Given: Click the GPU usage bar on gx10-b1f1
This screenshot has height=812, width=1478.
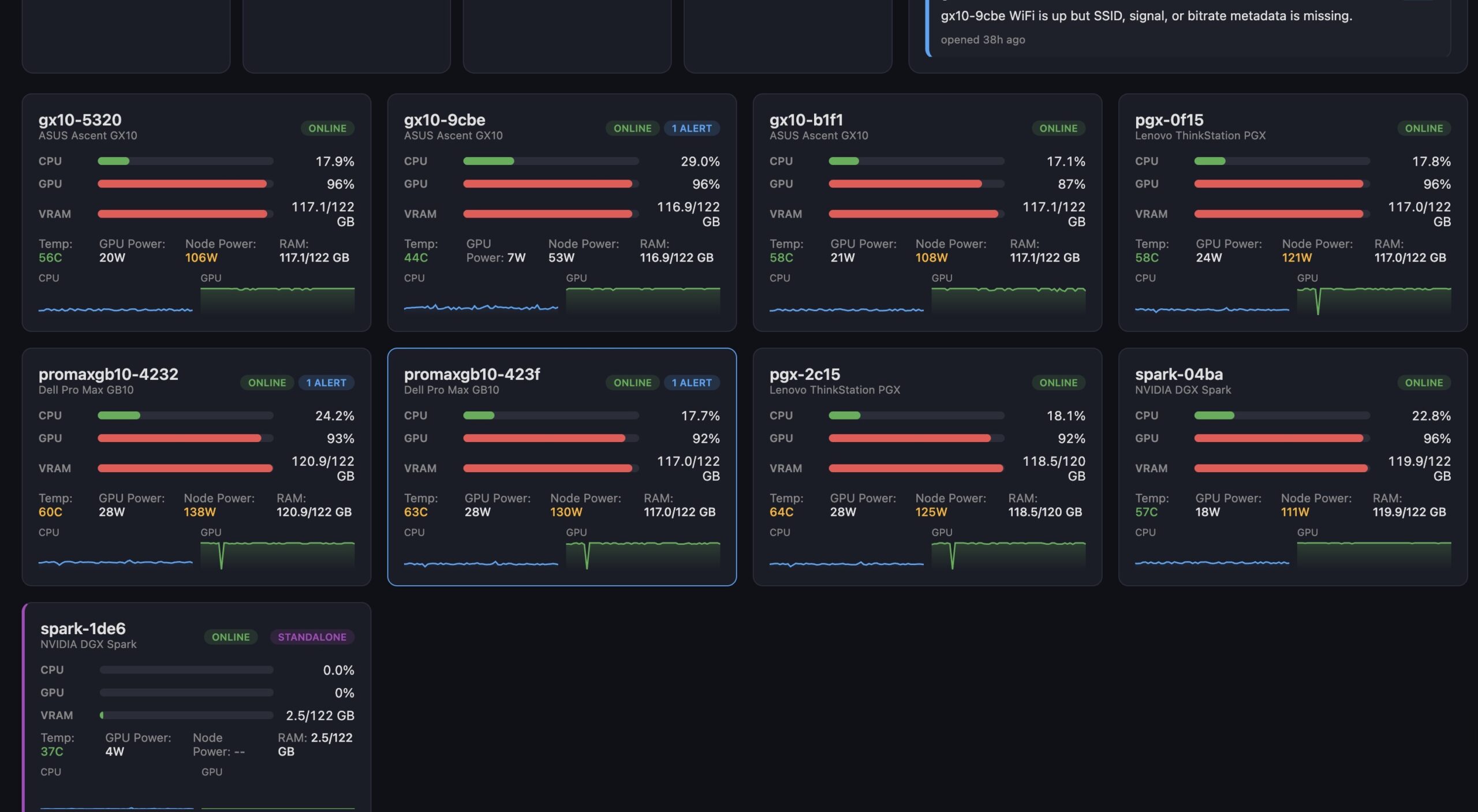Looking at the screenshot, I should coord(916,184).
